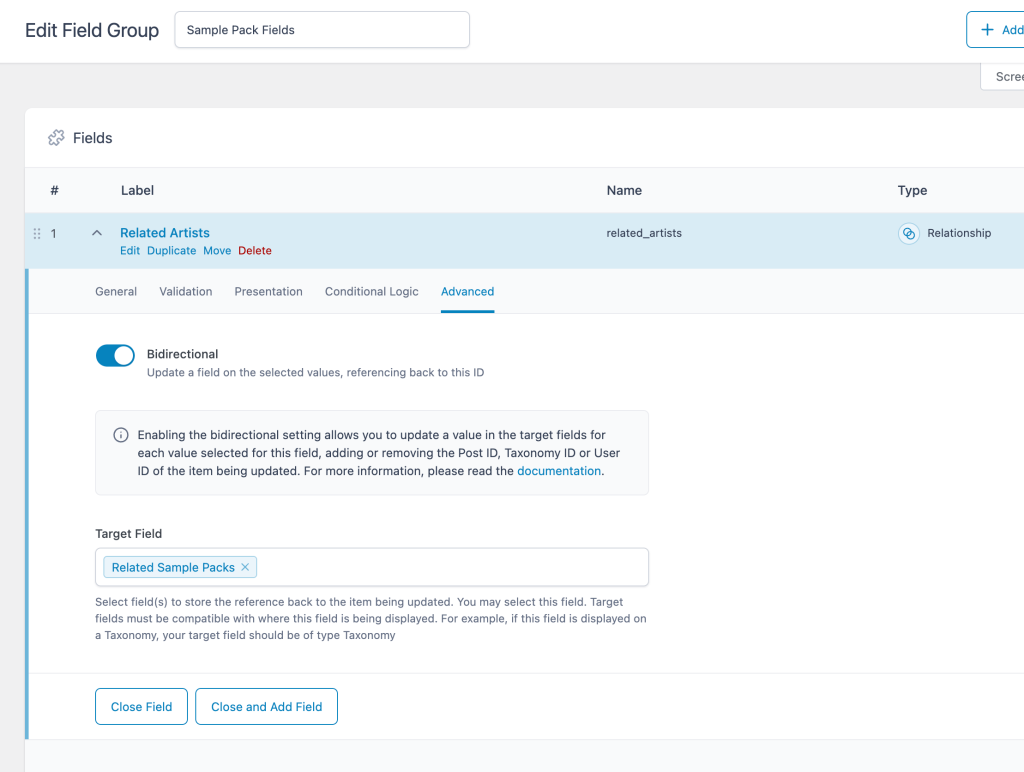Click the Duplicate field action link
Screen dimensions: 1024x772
click(171, 251)
